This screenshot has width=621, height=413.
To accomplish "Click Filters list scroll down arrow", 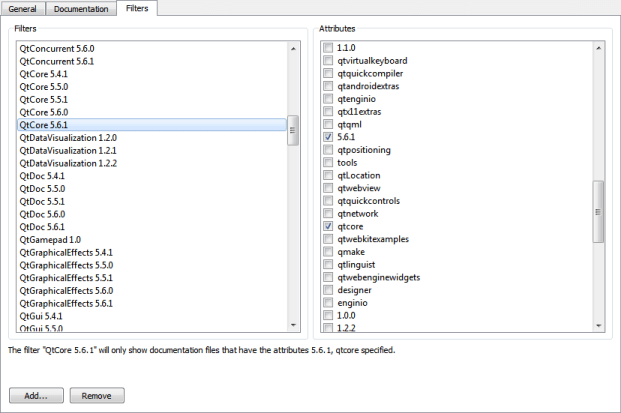I will point(293,325).
